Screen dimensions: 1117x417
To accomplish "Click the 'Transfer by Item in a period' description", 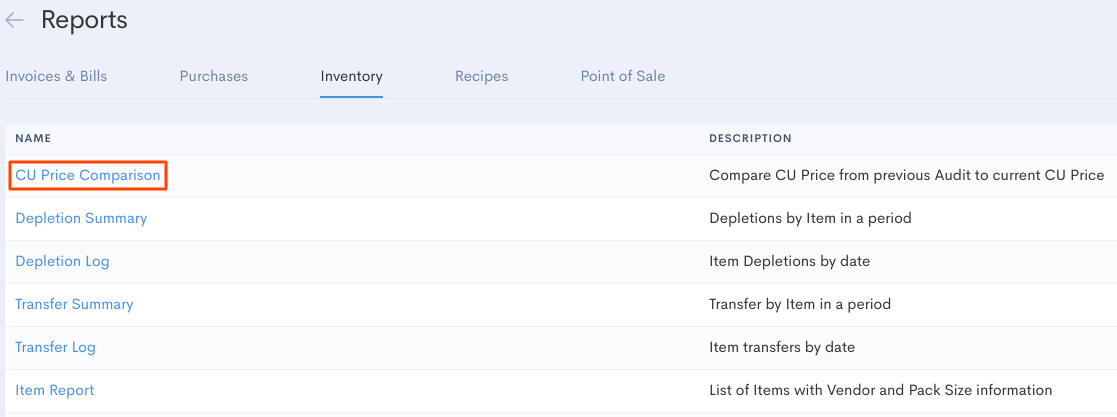I will pos(800,304).
